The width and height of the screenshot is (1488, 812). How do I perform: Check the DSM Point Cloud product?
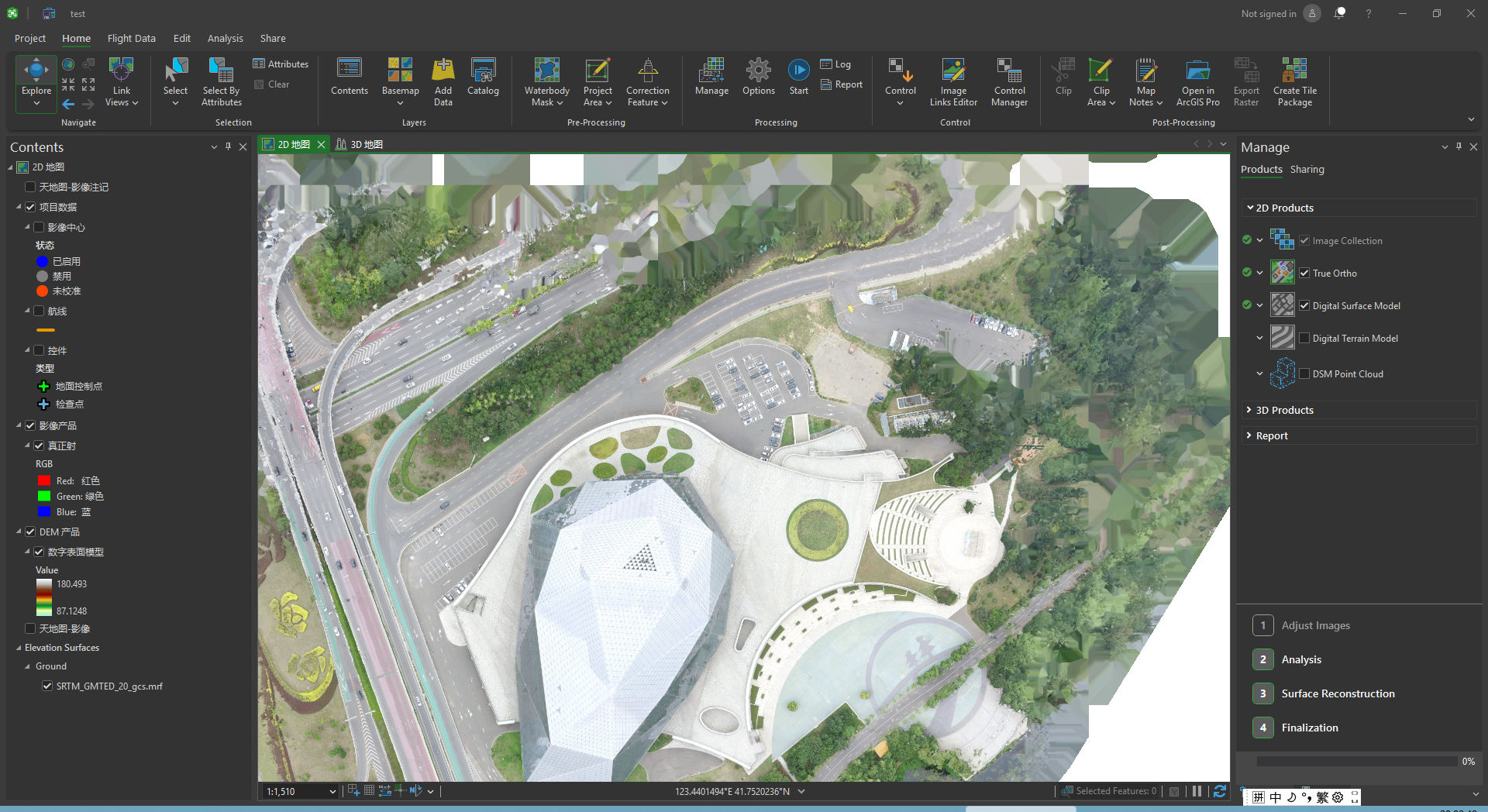pyautogui.click(x=1305, y=373)
